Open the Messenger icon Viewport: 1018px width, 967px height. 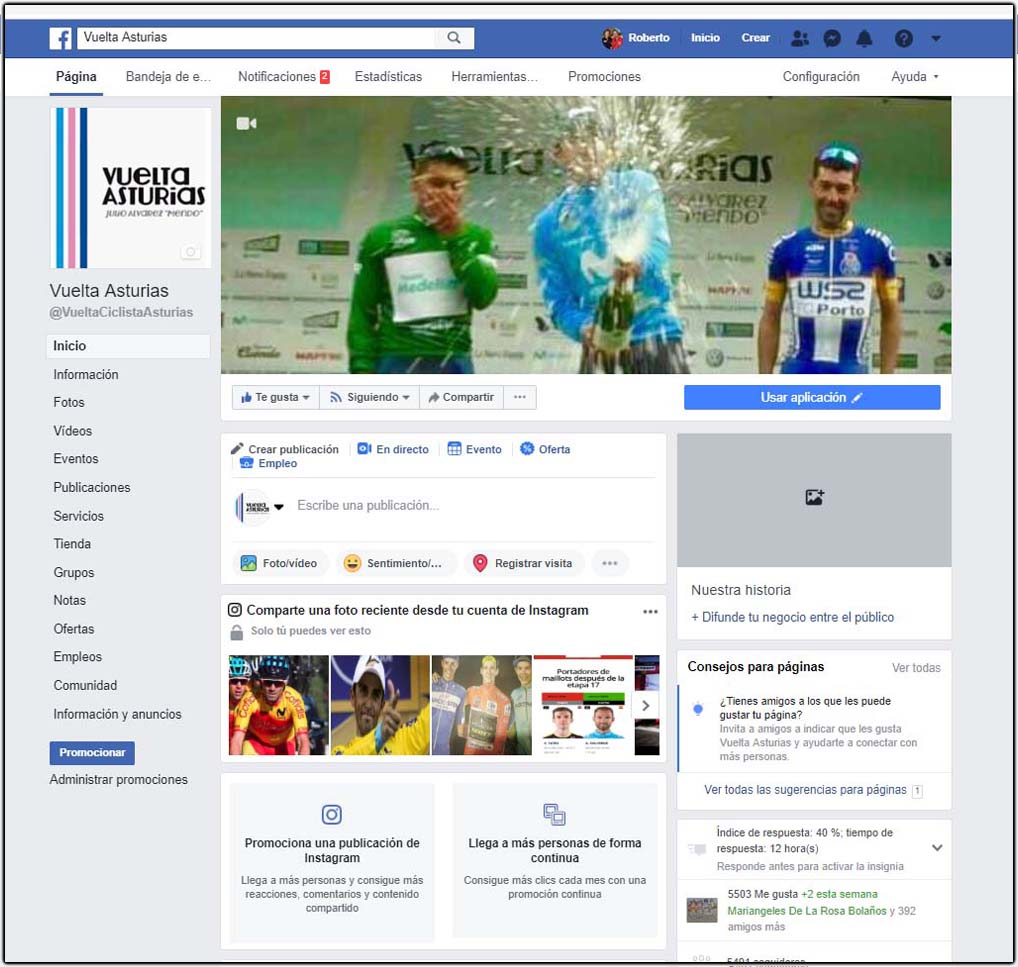coord(832,38)
